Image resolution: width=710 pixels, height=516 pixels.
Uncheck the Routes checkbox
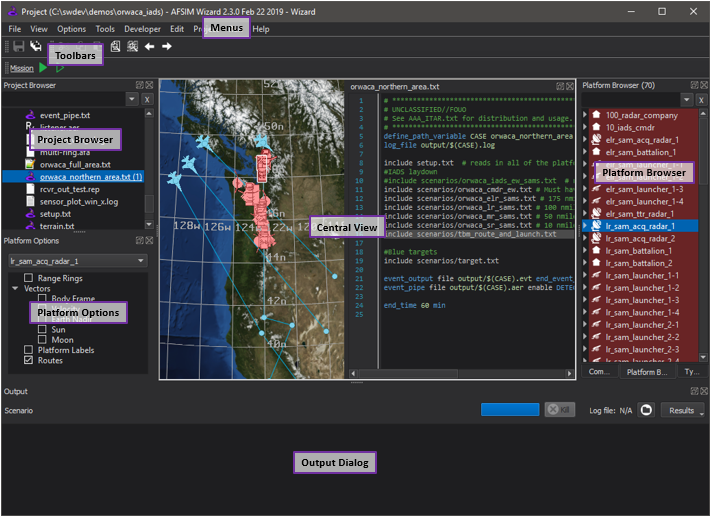pyautogui.click(x=29, y=360)
